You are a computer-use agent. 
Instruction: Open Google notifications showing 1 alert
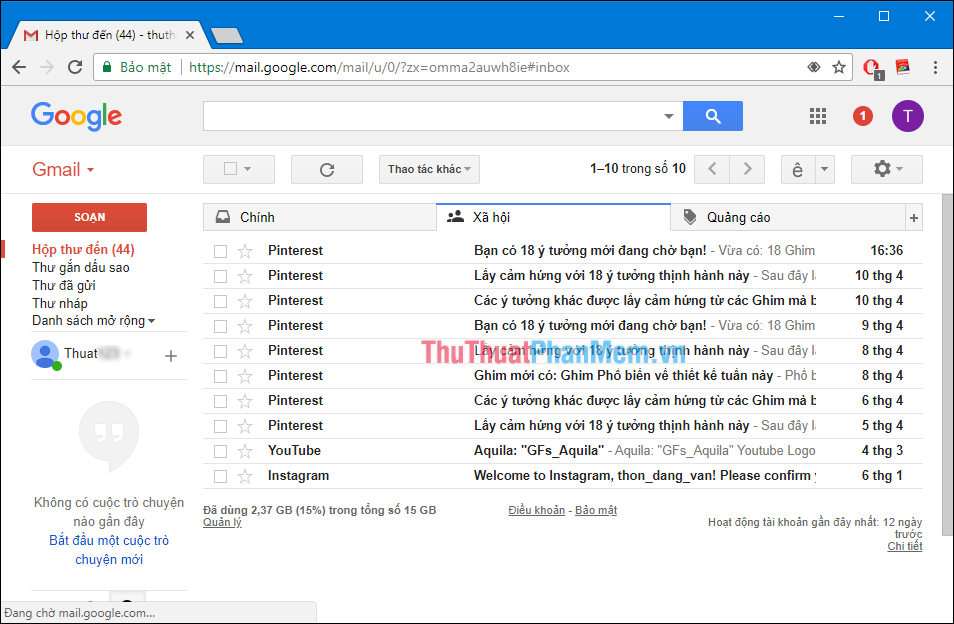861,115
